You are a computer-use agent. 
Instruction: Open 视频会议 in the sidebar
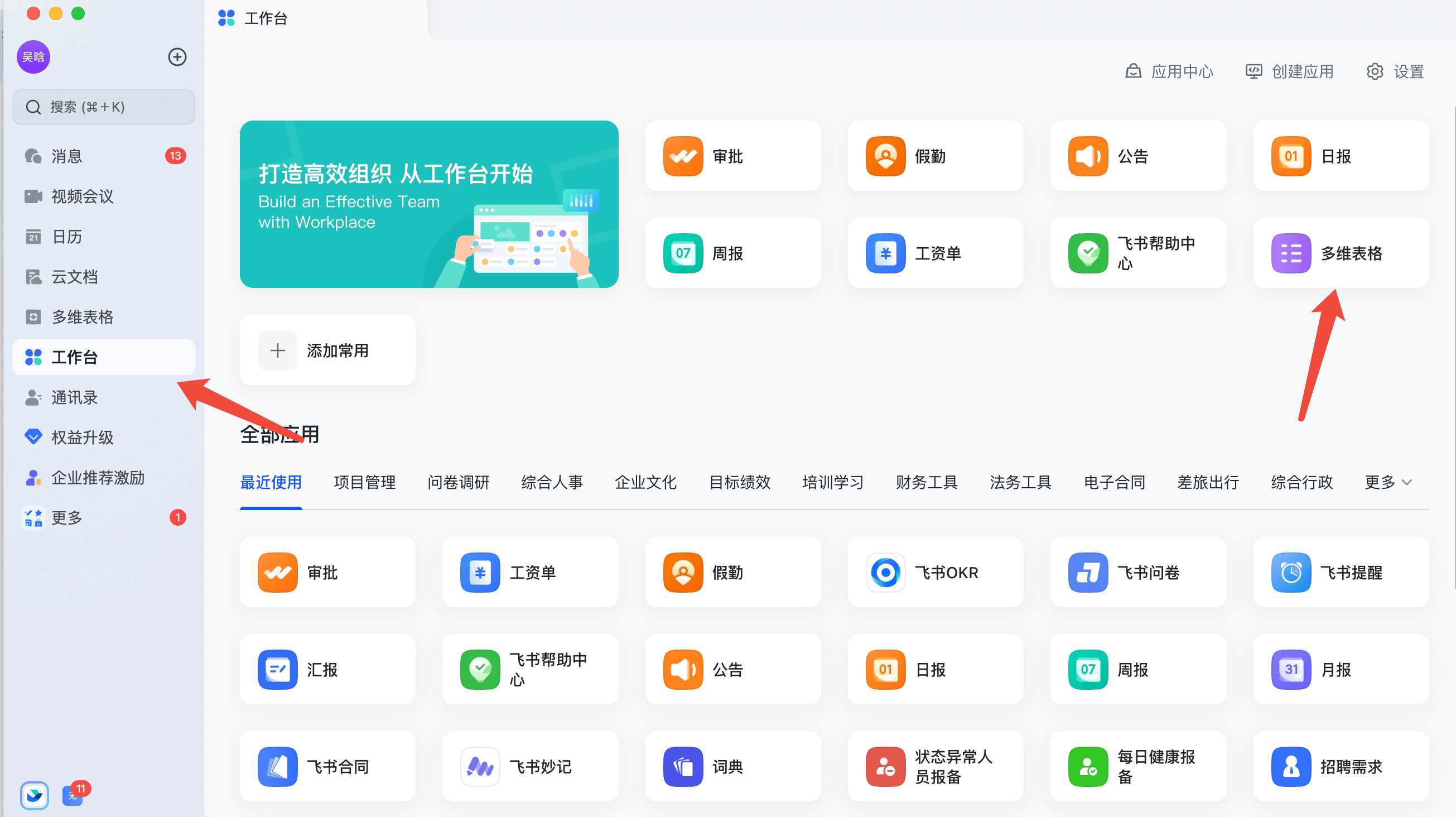click(x=104, y=196)
